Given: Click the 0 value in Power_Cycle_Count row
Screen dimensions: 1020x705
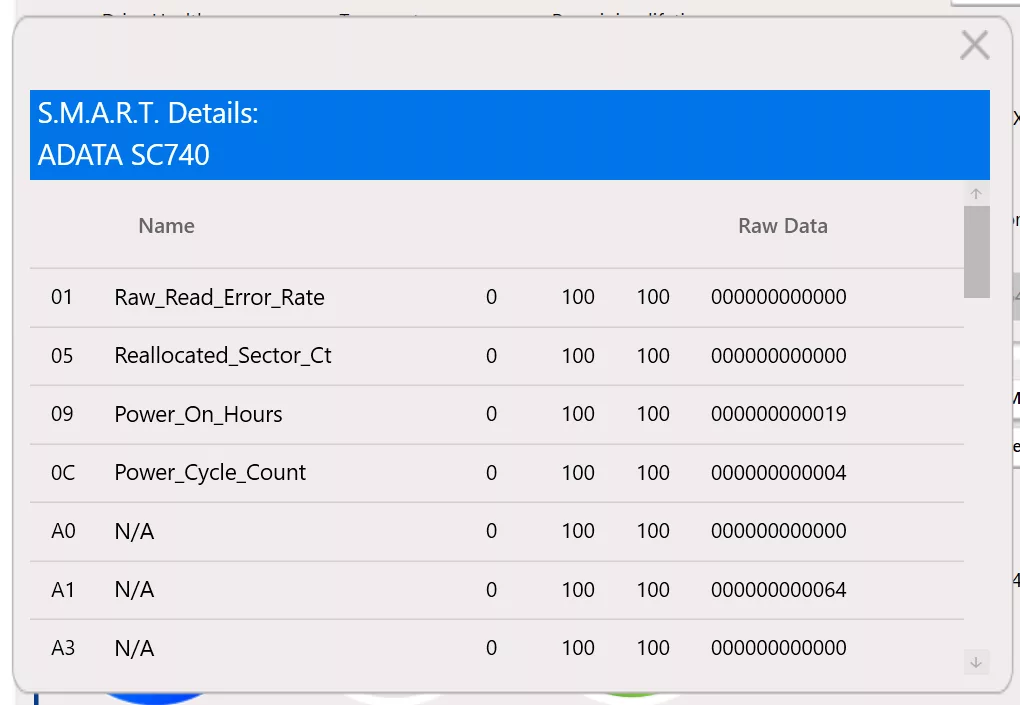Looking at the screenshot, I should [x=491, y=472].
